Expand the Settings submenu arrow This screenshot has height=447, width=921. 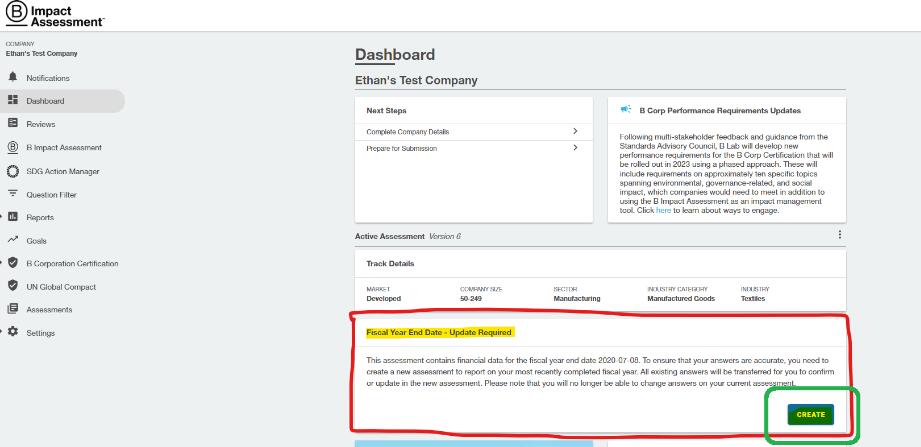(2, 332)
